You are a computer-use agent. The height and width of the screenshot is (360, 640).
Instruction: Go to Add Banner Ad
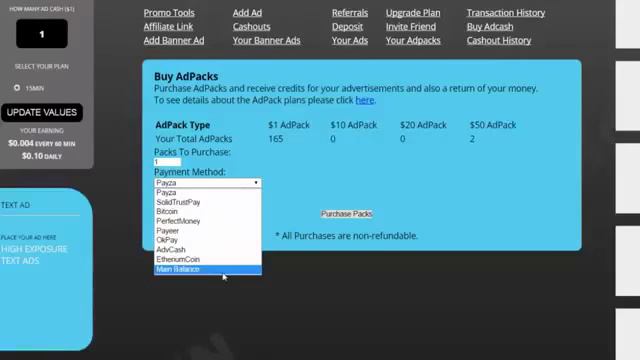tap(174, 41)
